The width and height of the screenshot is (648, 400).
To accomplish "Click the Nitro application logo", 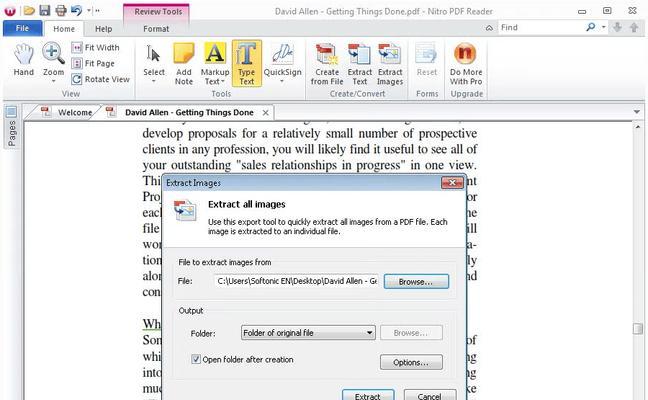I will [10, 11].
